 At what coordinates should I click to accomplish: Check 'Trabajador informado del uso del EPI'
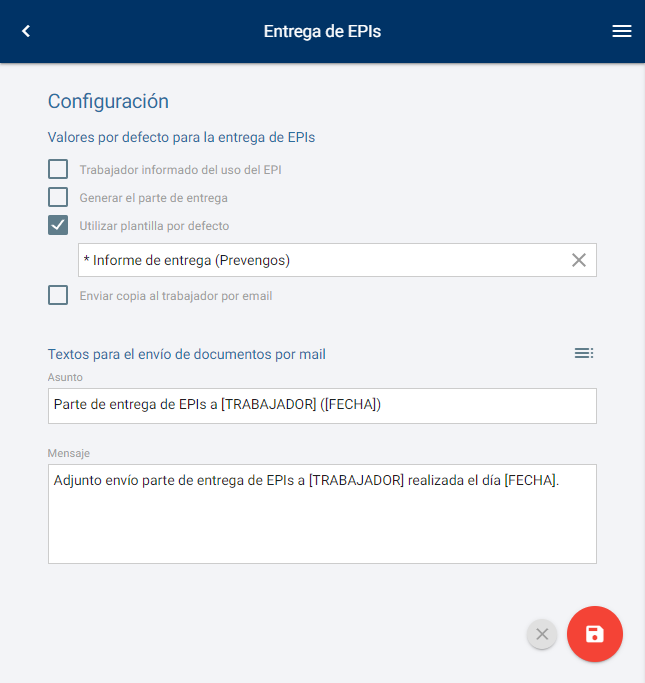coord(59,169)
